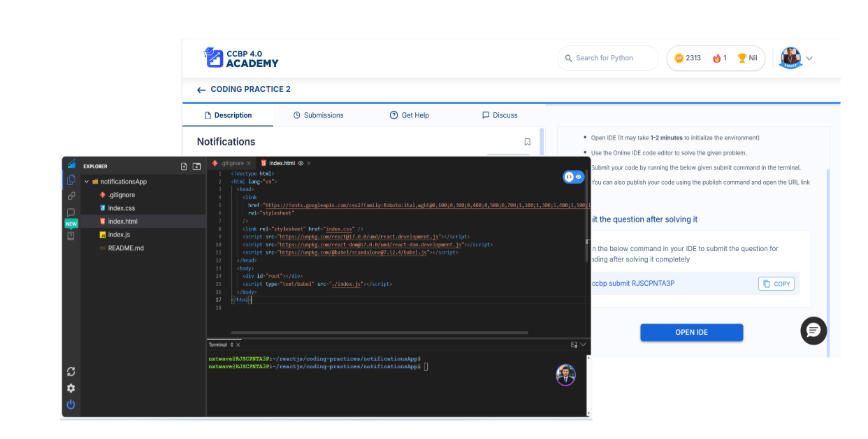Click the terminal layout icon beside chevron
This screenshot has height=439, width=868.
tap(574, 345)
